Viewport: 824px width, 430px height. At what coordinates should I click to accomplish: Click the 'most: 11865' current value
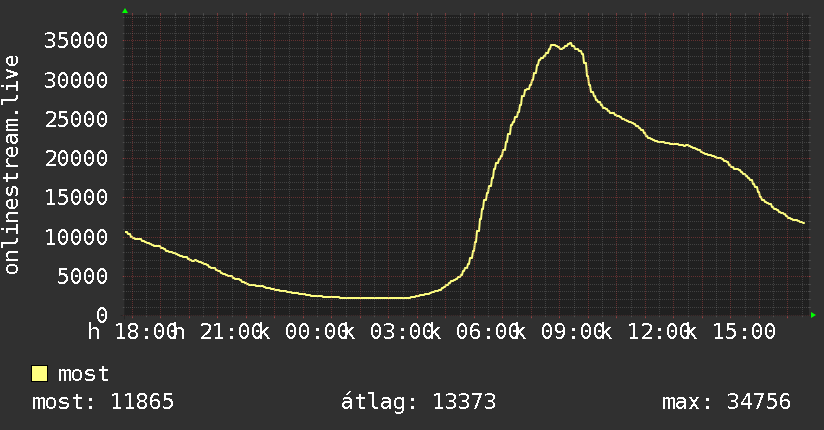[x=102, y=402]
